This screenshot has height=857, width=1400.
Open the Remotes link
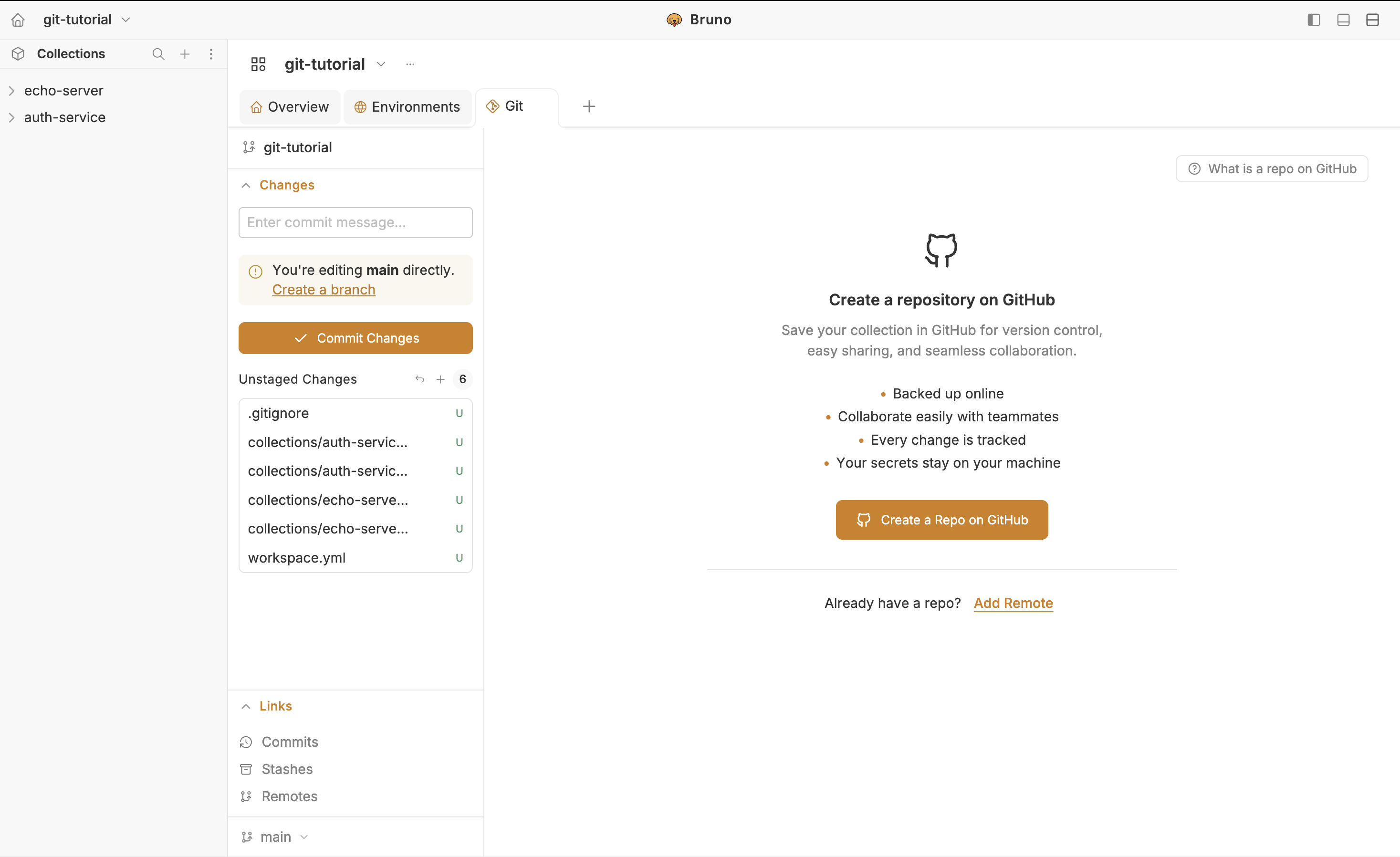(279, 797)
